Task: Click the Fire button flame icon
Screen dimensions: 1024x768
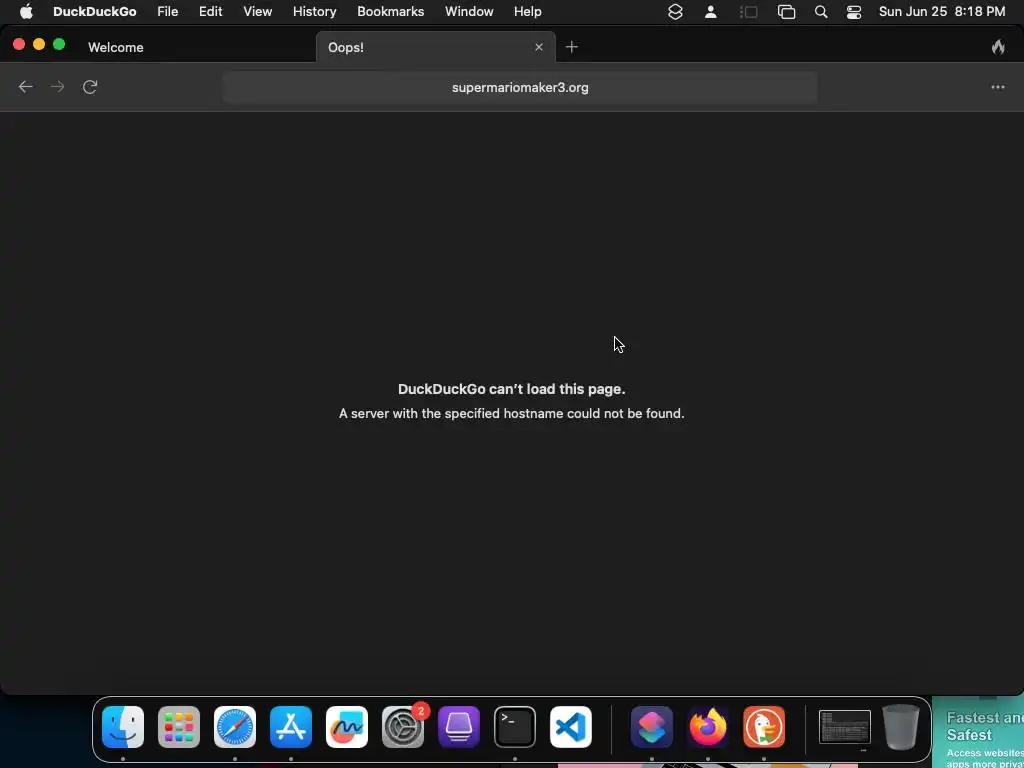Action: [998, 47]
